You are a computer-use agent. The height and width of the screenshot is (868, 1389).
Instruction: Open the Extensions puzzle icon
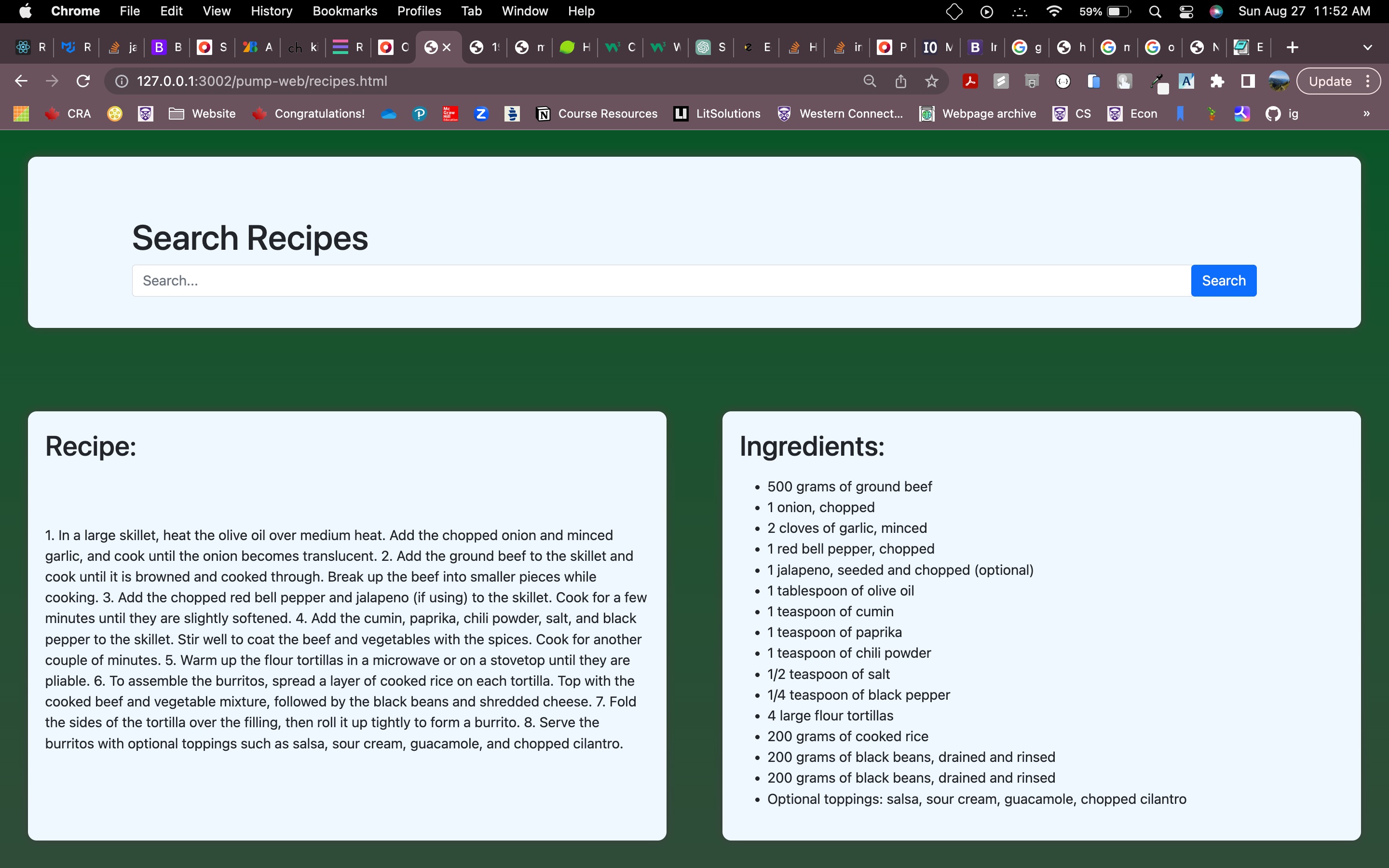click(1217, 81)
